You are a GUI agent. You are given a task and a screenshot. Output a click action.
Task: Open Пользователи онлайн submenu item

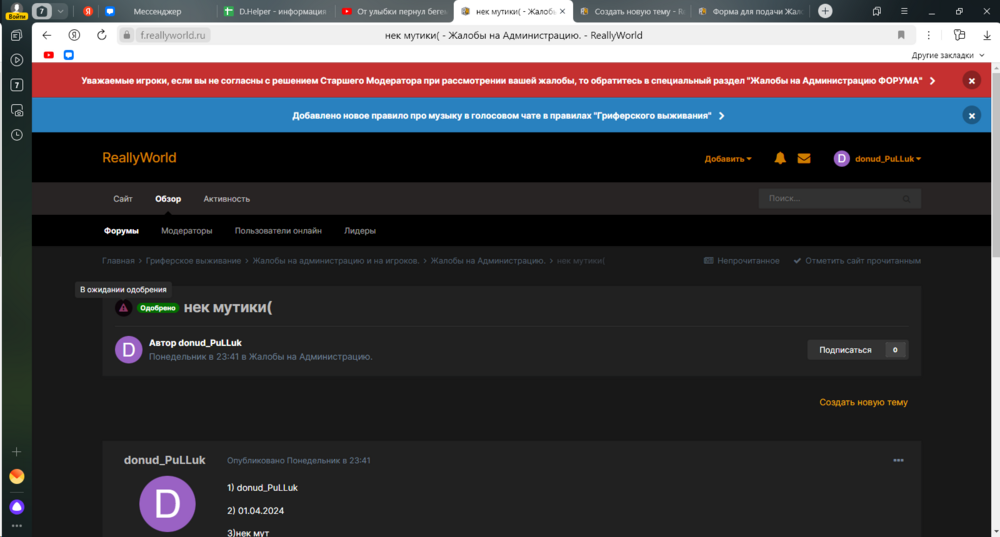click(x=278, y=231)
